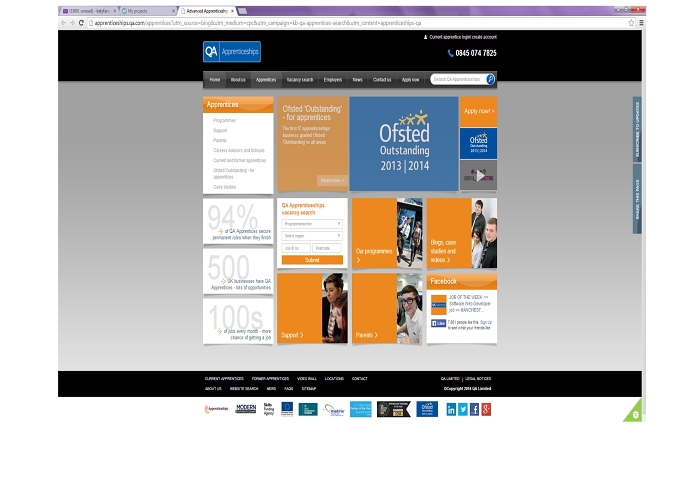Reload the page with refresh icon
Screen dimensions: 680x481
click(81, 23)
